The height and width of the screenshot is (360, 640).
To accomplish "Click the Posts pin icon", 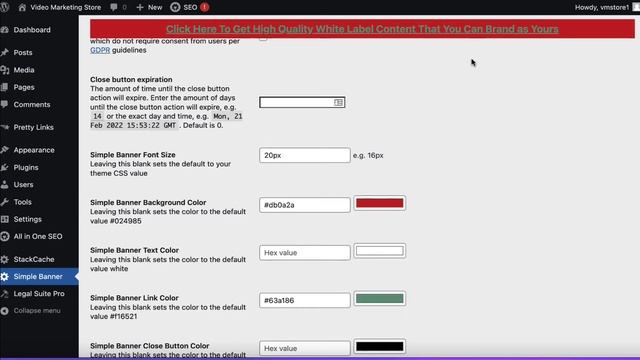I will coord(4,53).
